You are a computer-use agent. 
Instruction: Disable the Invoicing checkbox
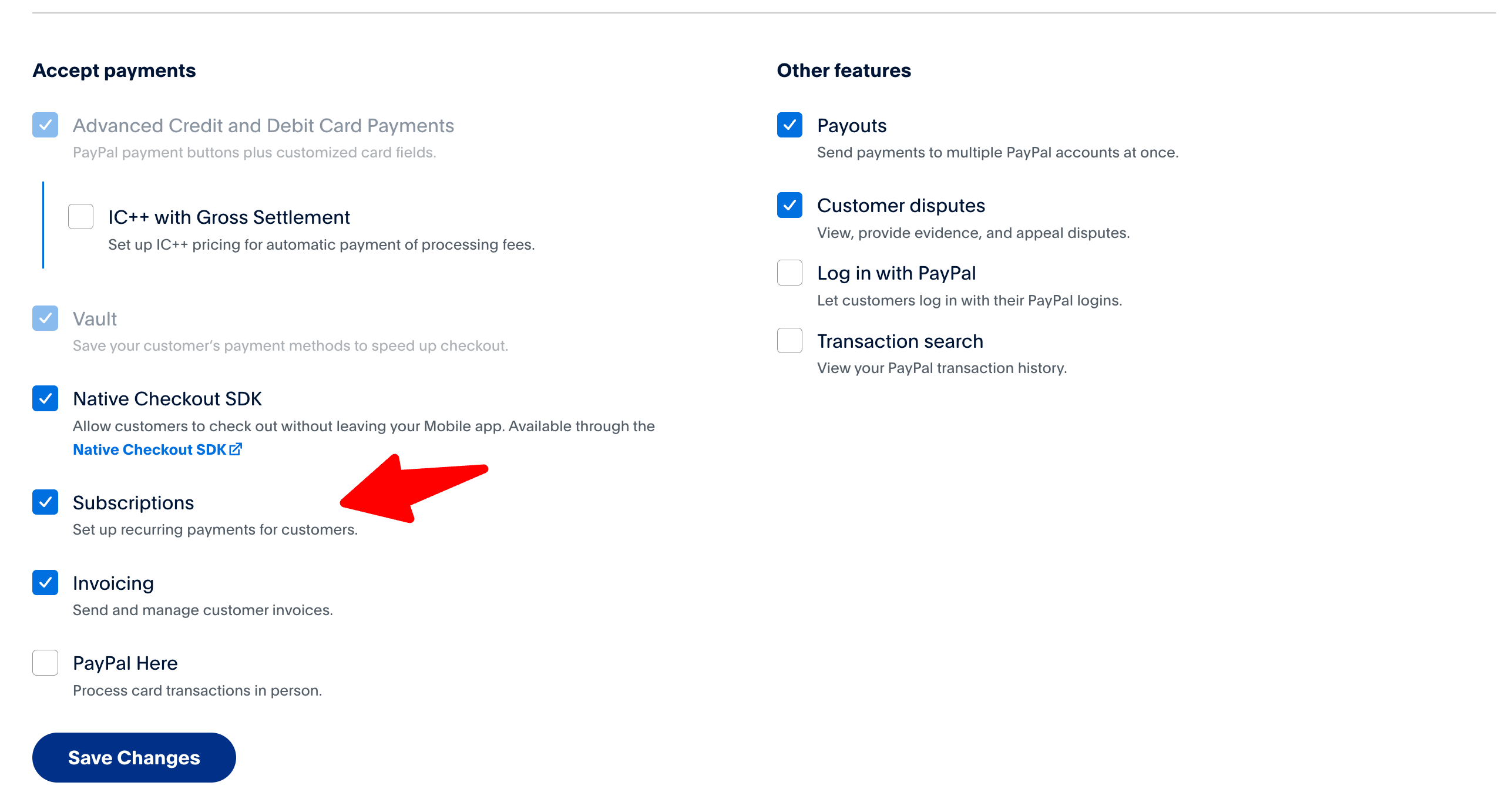coord(45,583)
